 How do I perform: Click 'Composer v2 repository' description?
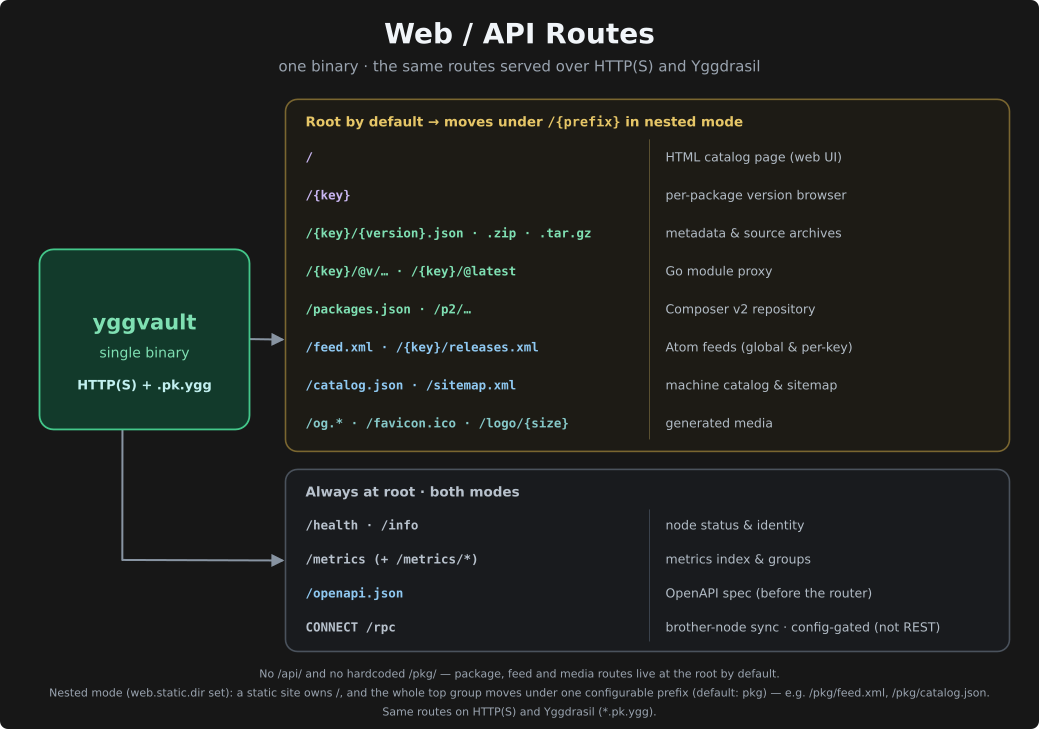[740, 309]
